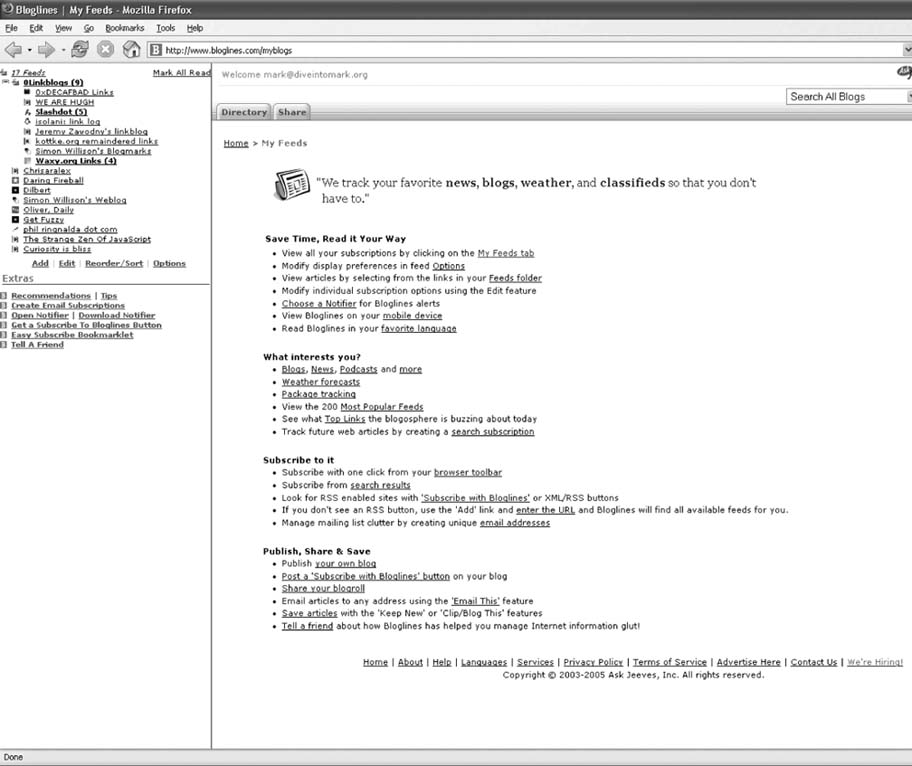Viewport: 912px width, 766px height.
Task: Open the Bookmarks menu
Action: click(x=124, y=28)
